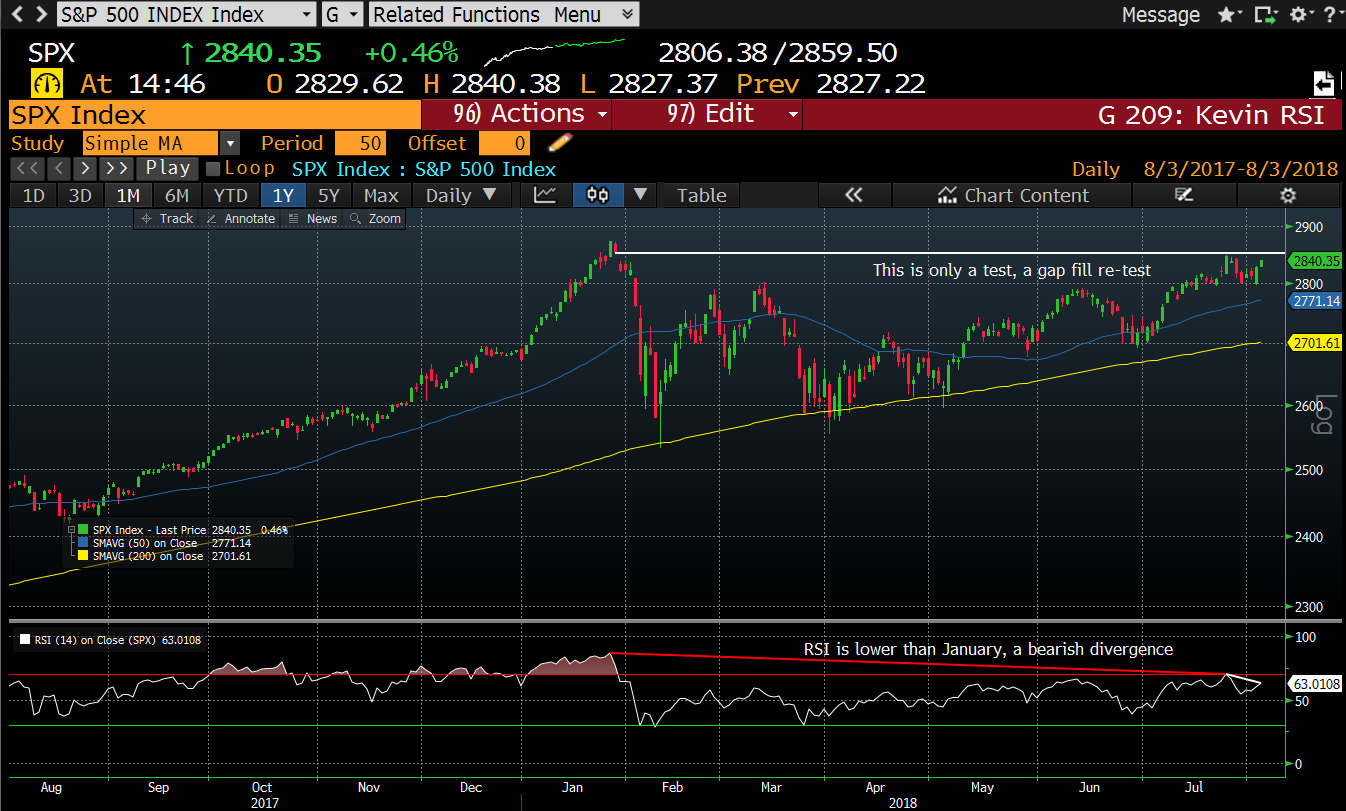
Task: Click the yellow clock delay icon
Action: pos(47,83)
